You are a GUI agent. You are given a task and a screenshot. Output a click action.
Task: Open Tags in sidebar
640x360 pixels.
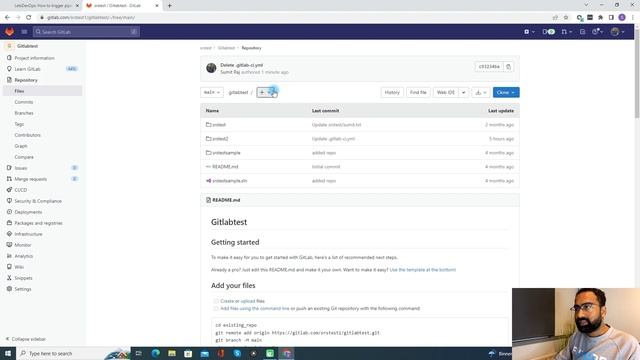(19, 124)
